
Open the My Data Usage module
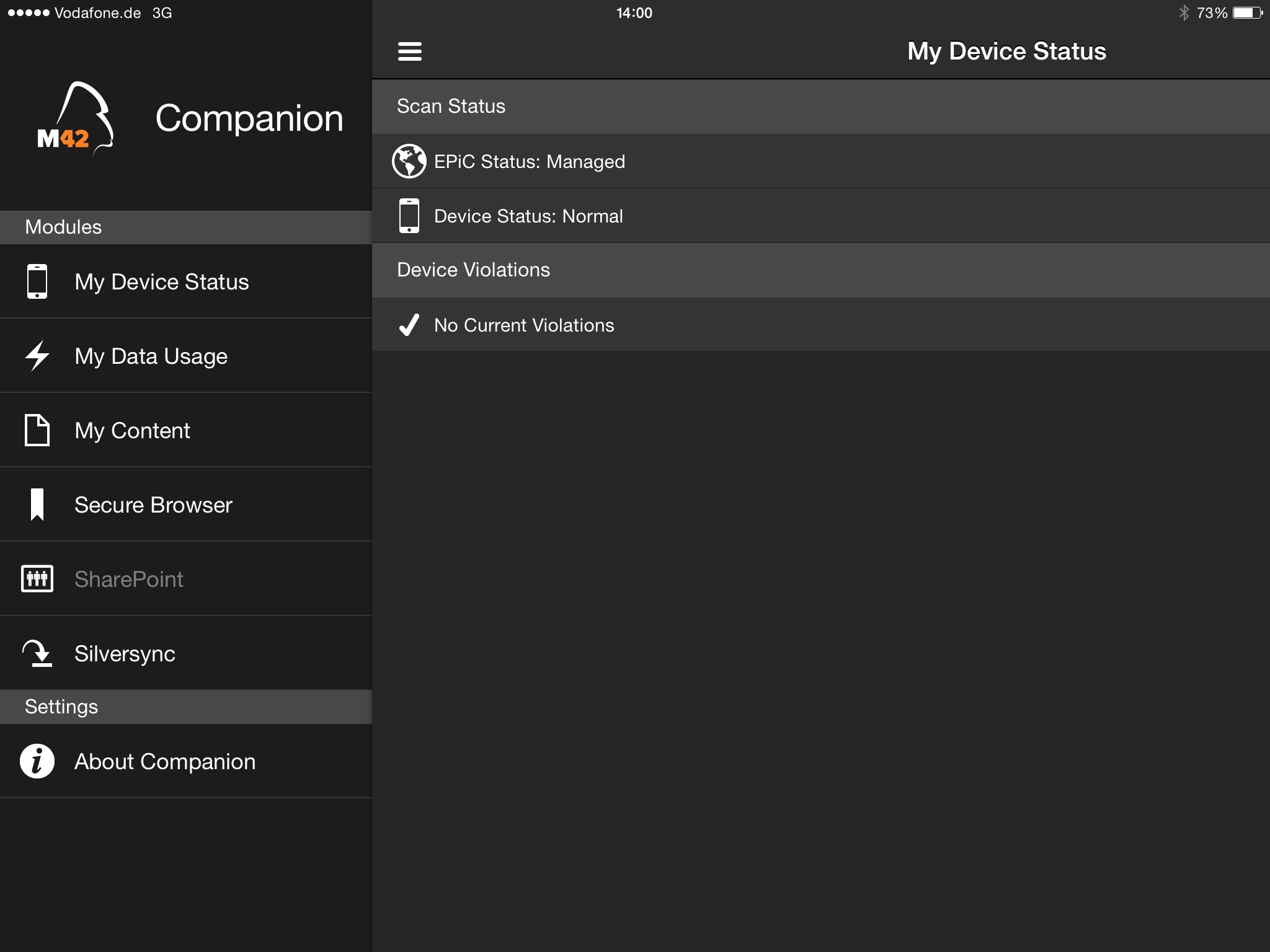[186, 356]
